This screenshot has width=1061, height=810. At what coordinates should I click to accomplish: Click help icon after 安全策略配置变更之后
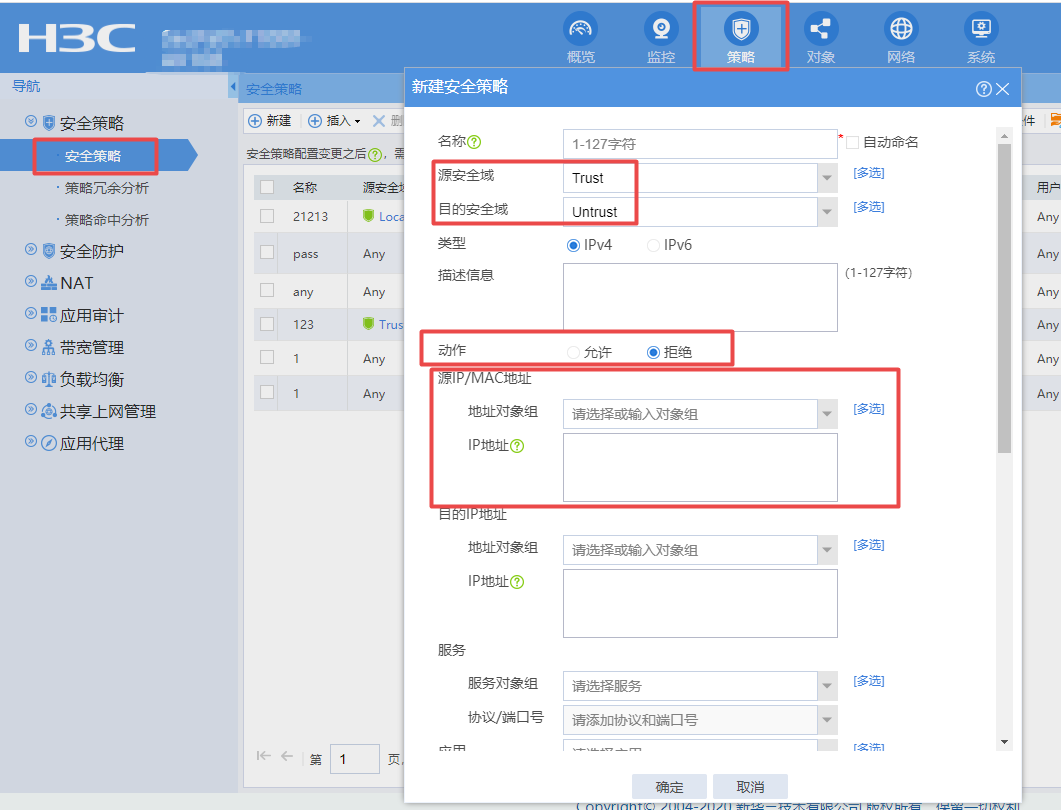pyautogui.click(x=374, y=155)
